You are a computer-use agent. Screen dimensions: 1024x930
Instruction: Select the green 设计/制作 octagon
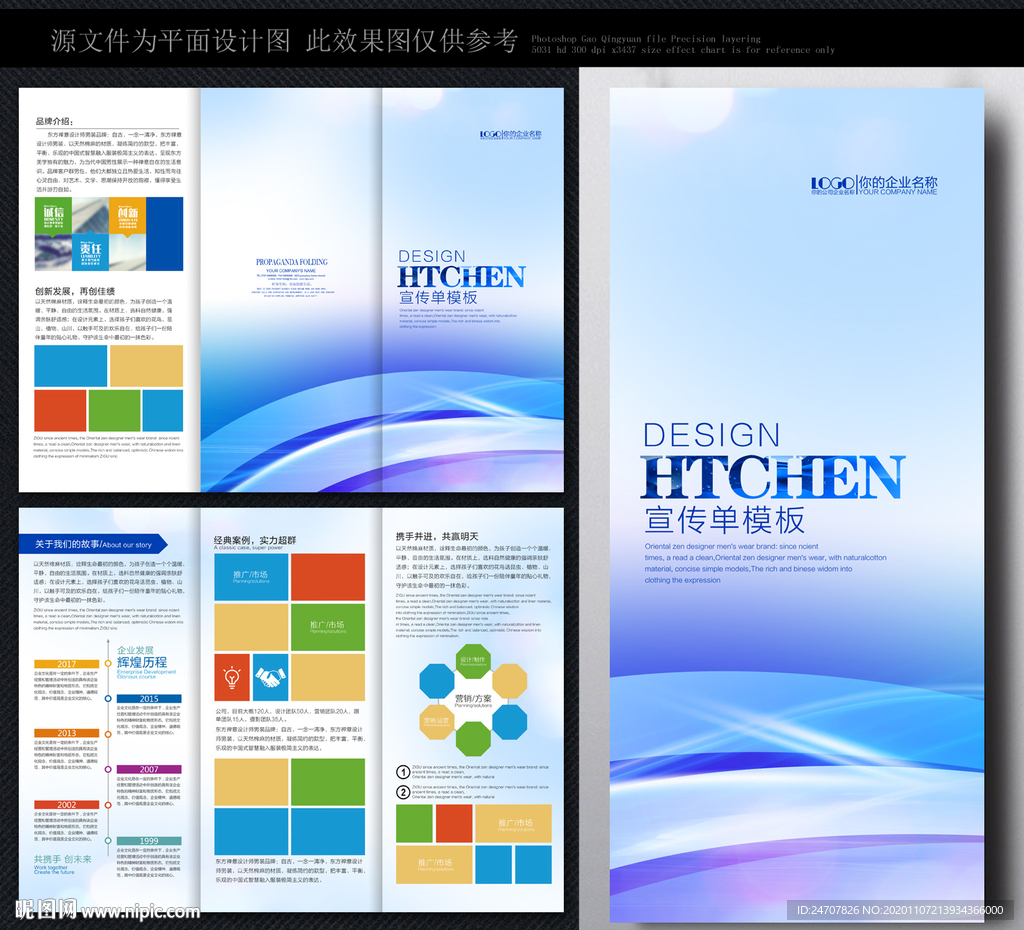pos(473,661)
